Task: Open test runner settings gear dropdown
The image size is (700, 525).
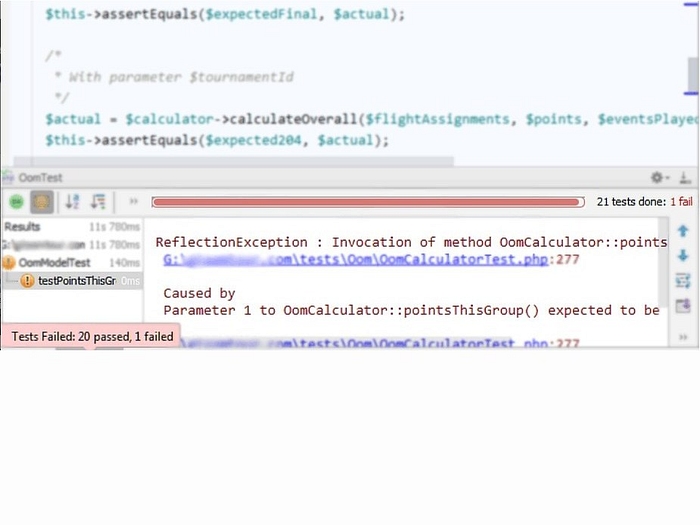Action: point(659,177)
